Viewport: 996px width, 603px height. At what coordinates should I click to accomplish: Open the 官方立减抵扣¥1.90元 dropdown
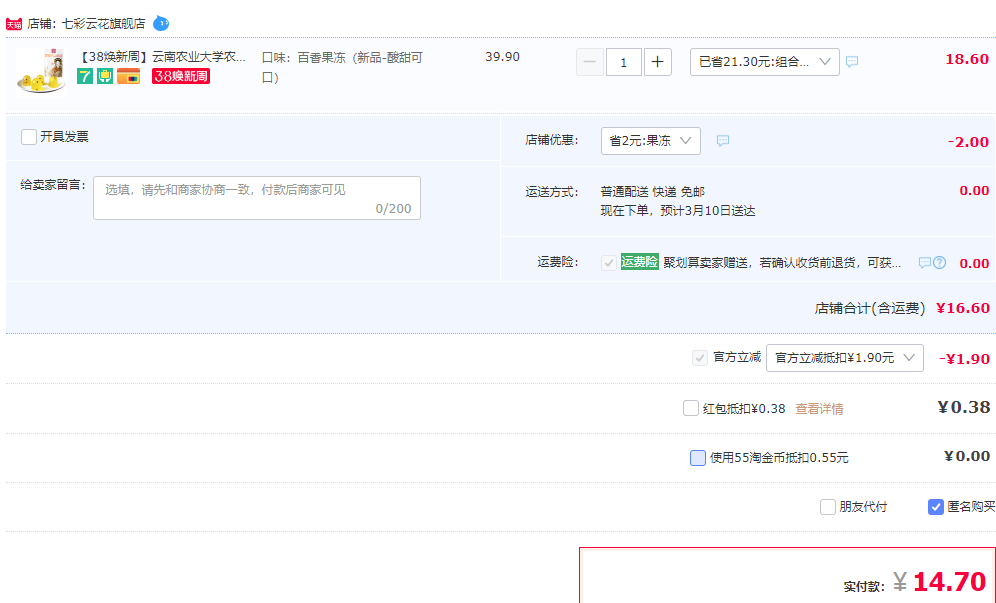pyautogui.click(x=844, y=358)
